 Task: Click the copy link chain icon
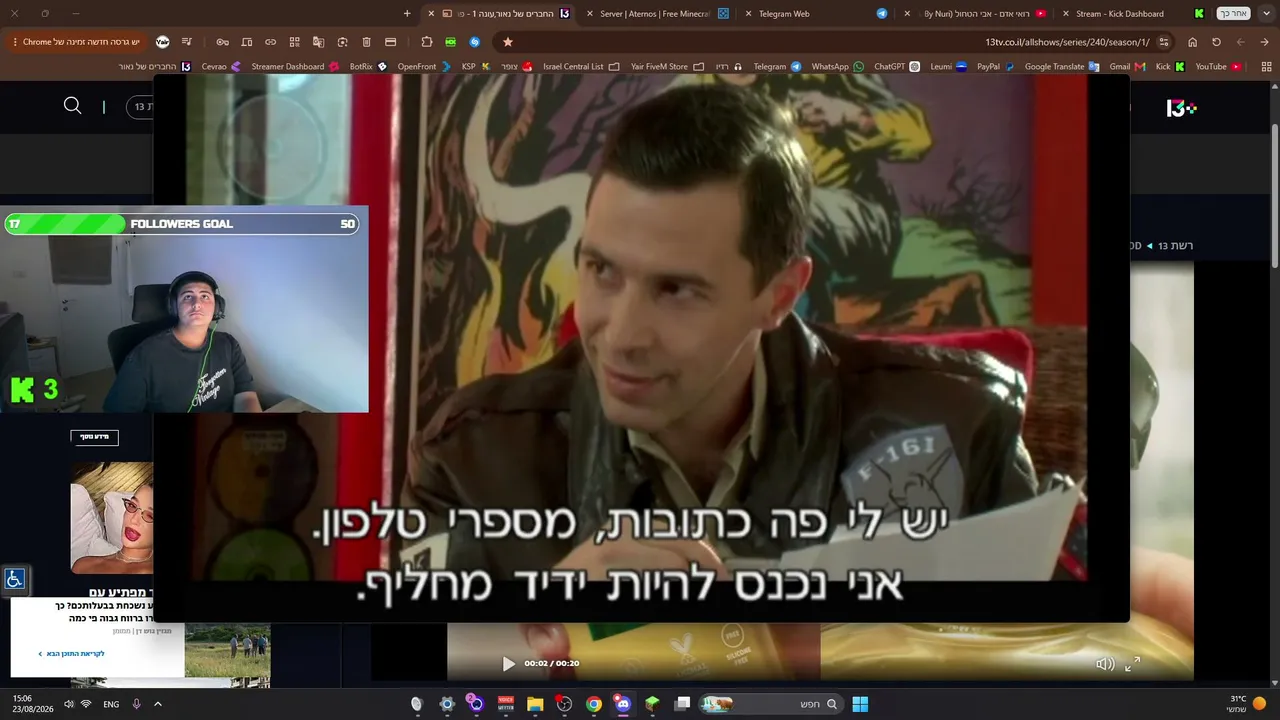(271, 42)
